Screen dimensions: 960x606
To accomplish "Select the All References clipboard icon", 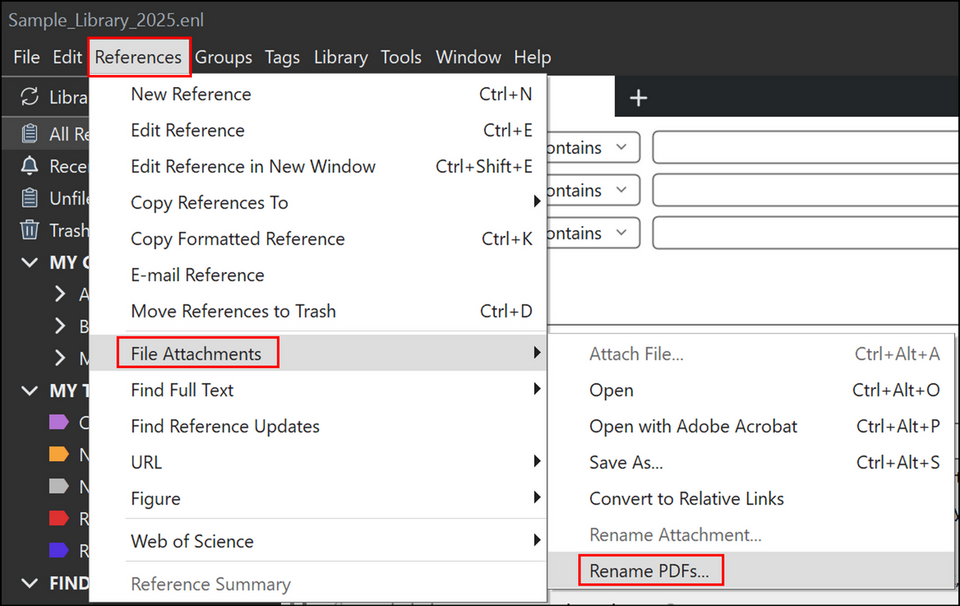I will (30, 134).
